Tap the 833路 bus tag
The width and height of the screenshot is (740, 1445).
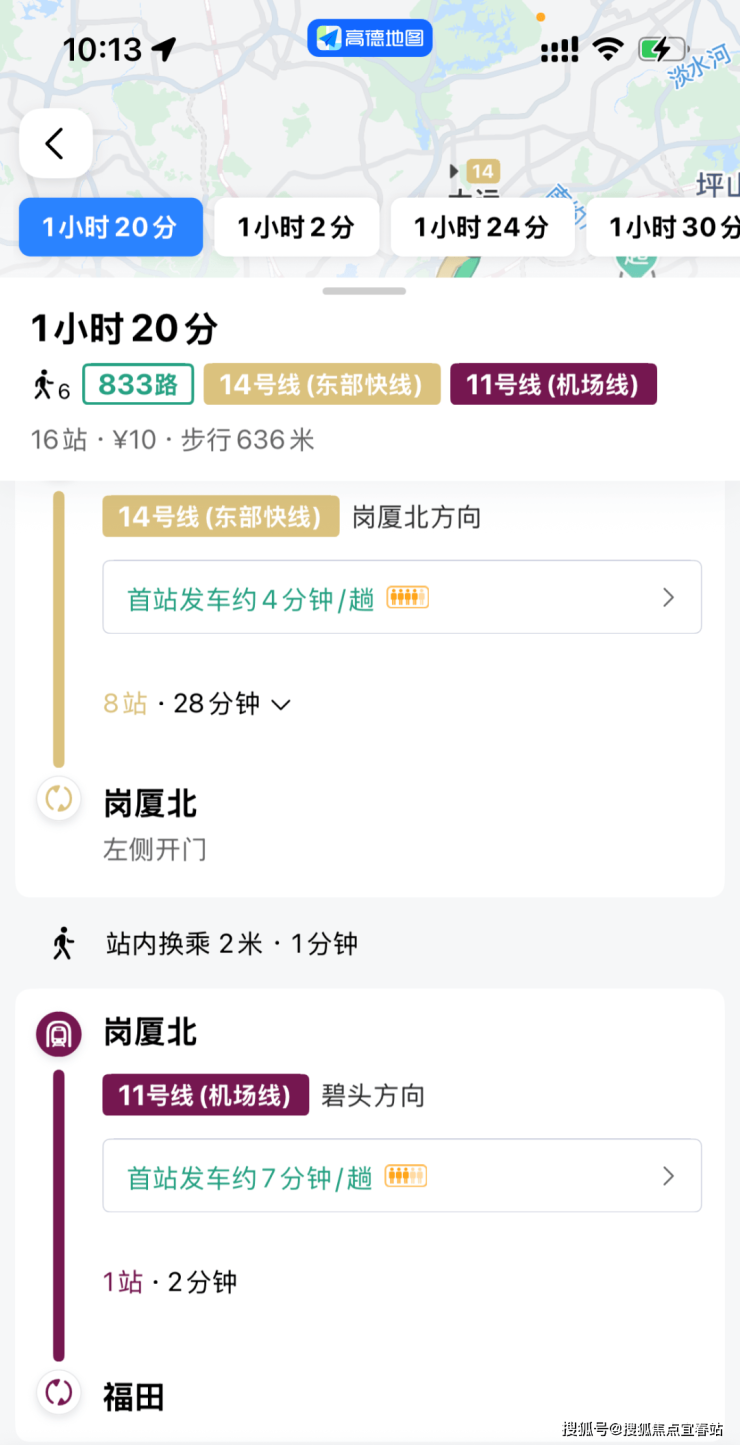138,385
